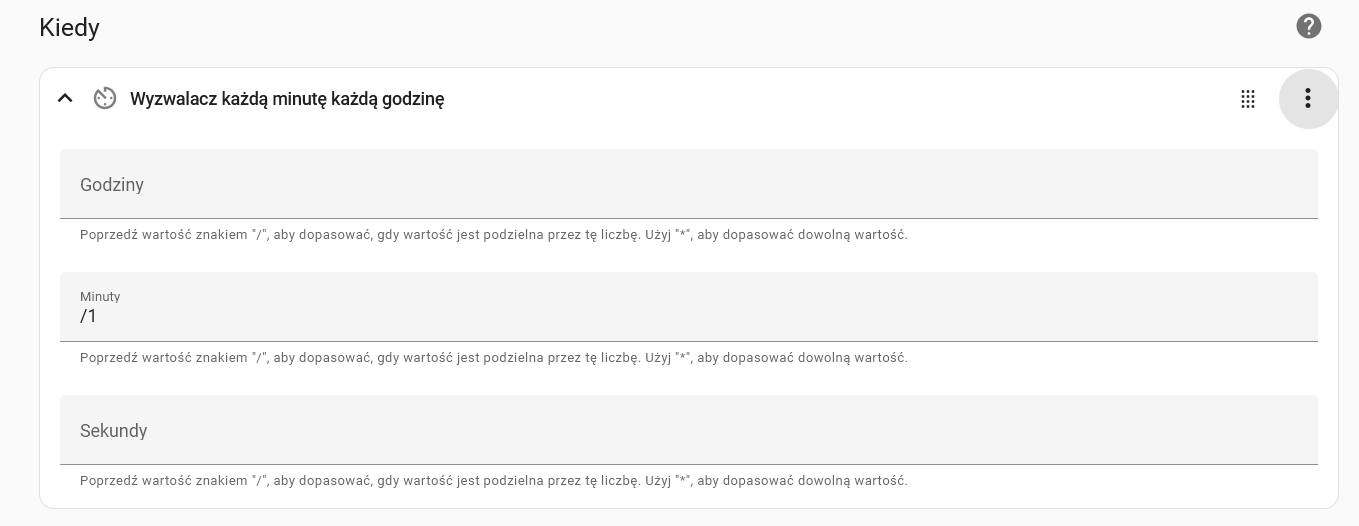1359x526 pixels.
Task: Click the trigger title "Wyzwalacz każdą minutę każdą godzinę"
Action: click(x=287, y=99)
